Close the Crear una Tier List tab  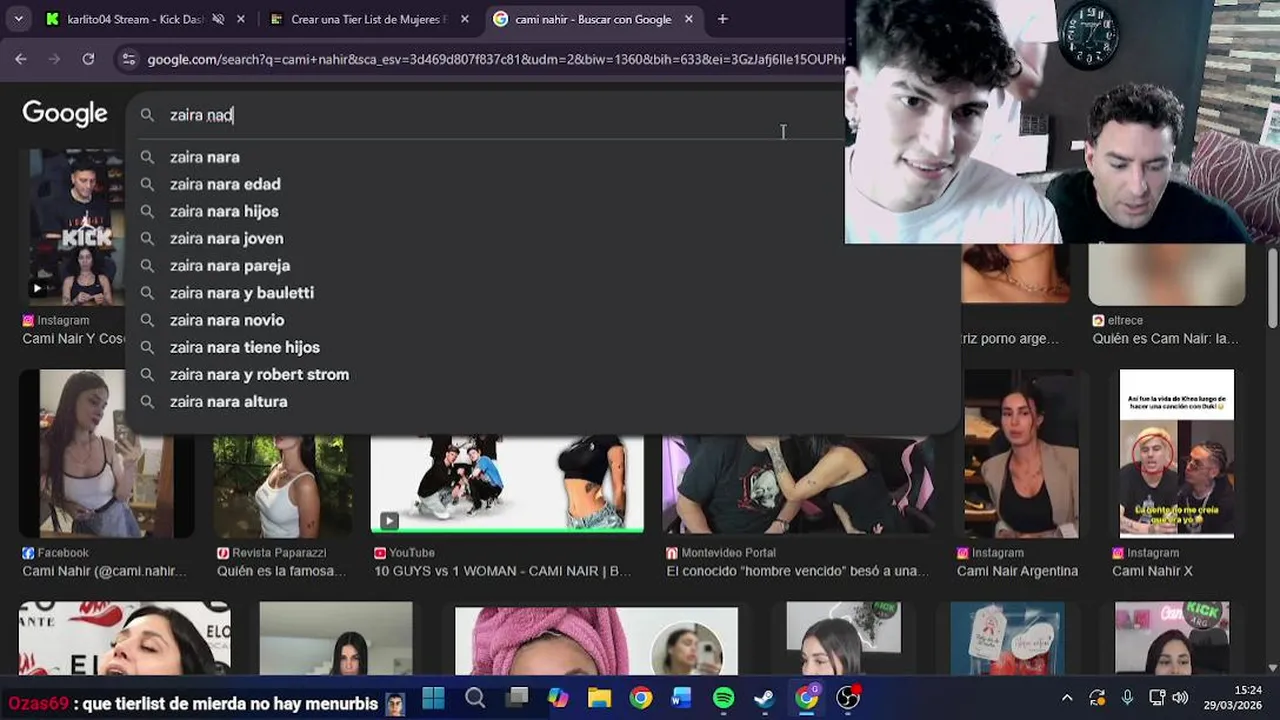(x=464, y=19)
